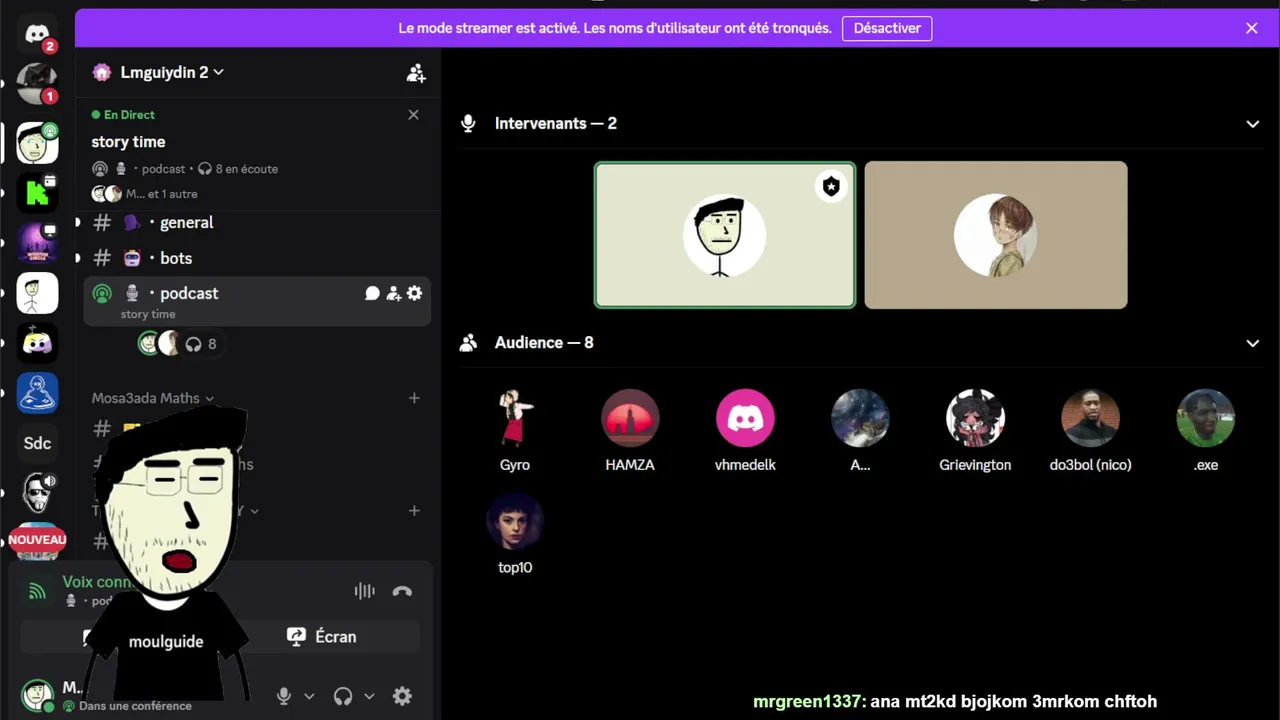
Task: Open podcast channel chat bubble icon
Action: point(372,293)
